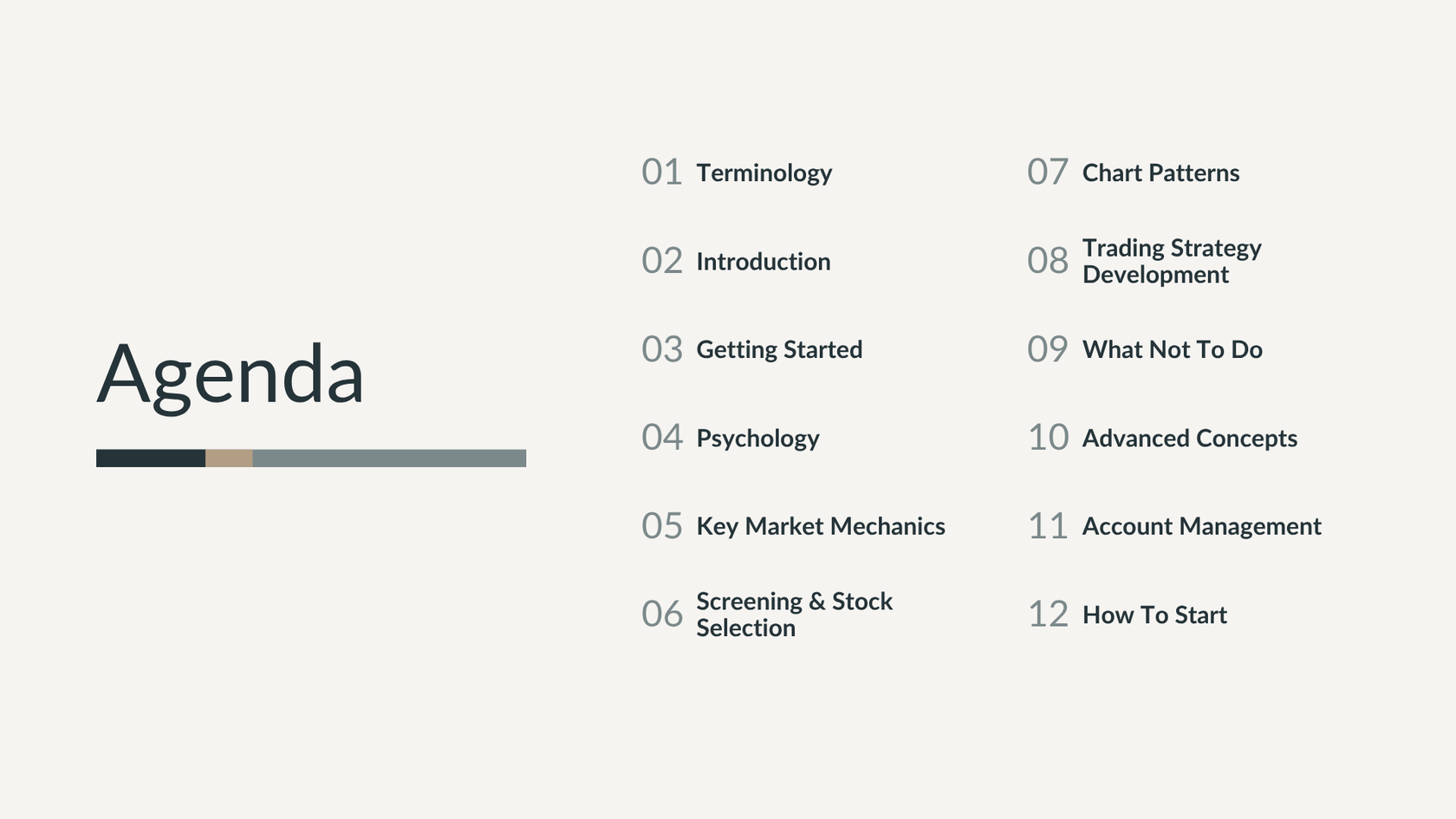Select the number 12 beside How To Start
This screenshot has width=1456, height=819.
[x=1048, y=614]
